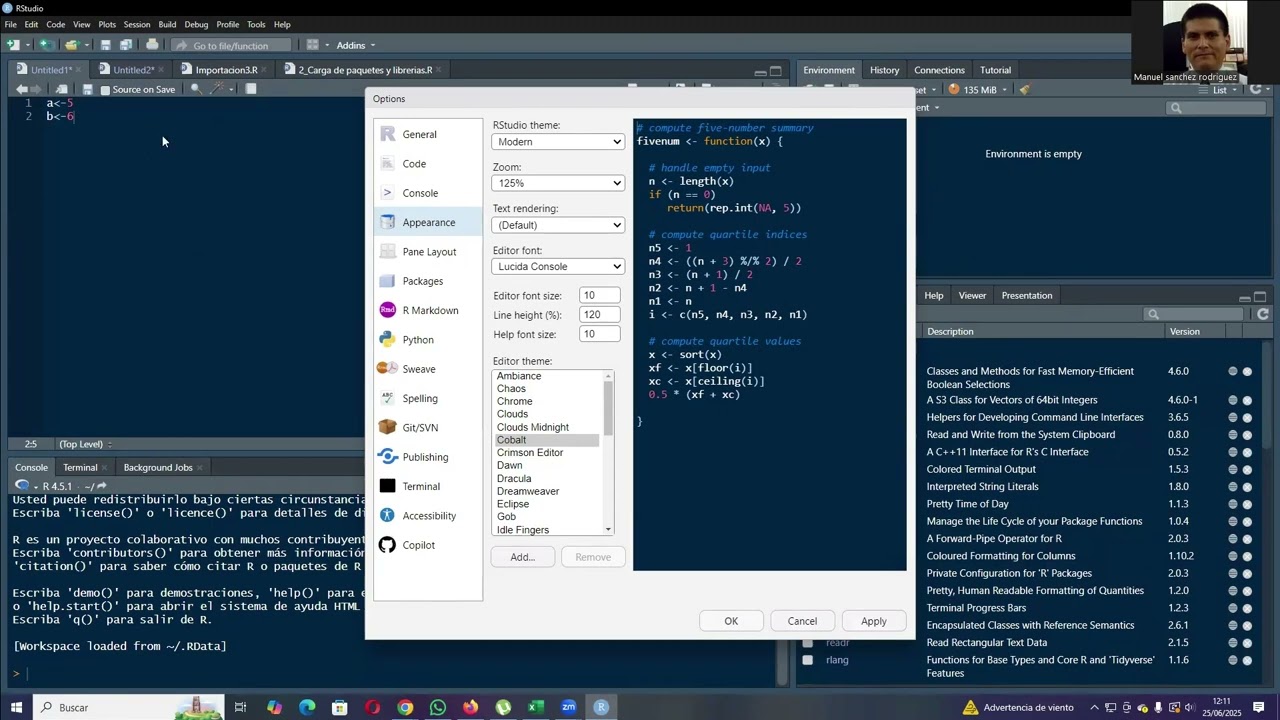The width and height of the screenshot is (1280, 720).
Task: Click the Excel icon in taskbar
Action: [x=536, y=707]
